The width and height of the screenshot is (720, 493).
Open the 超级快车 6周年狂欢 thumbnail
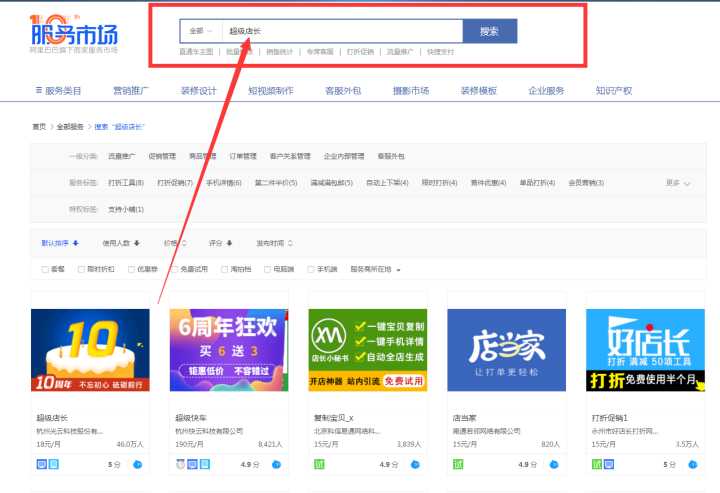[x=228, y=350]
